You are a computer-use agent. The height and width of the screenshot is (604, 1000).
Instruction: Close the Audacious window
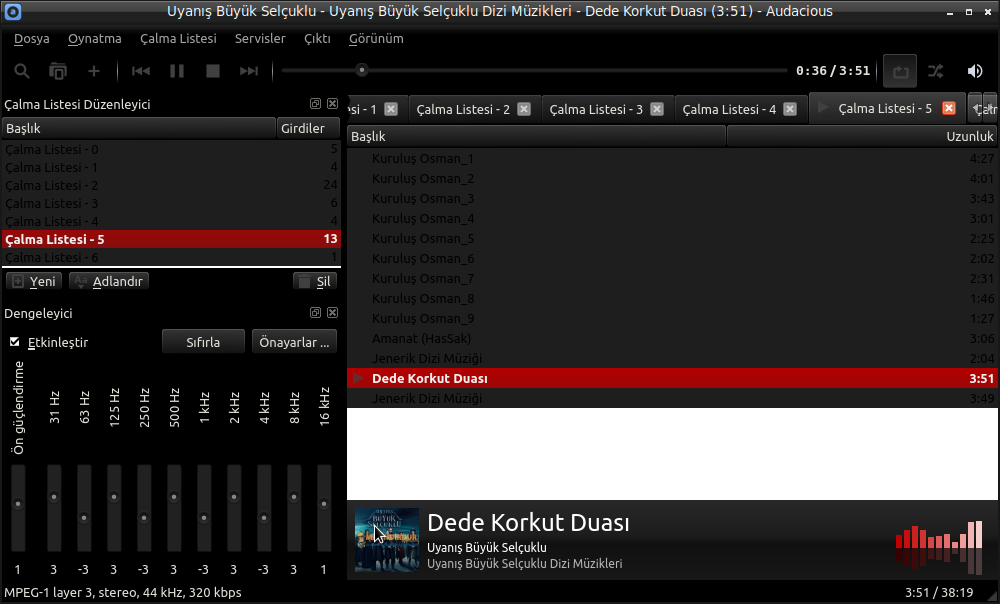pyautogui.click(x=988, y=12)
